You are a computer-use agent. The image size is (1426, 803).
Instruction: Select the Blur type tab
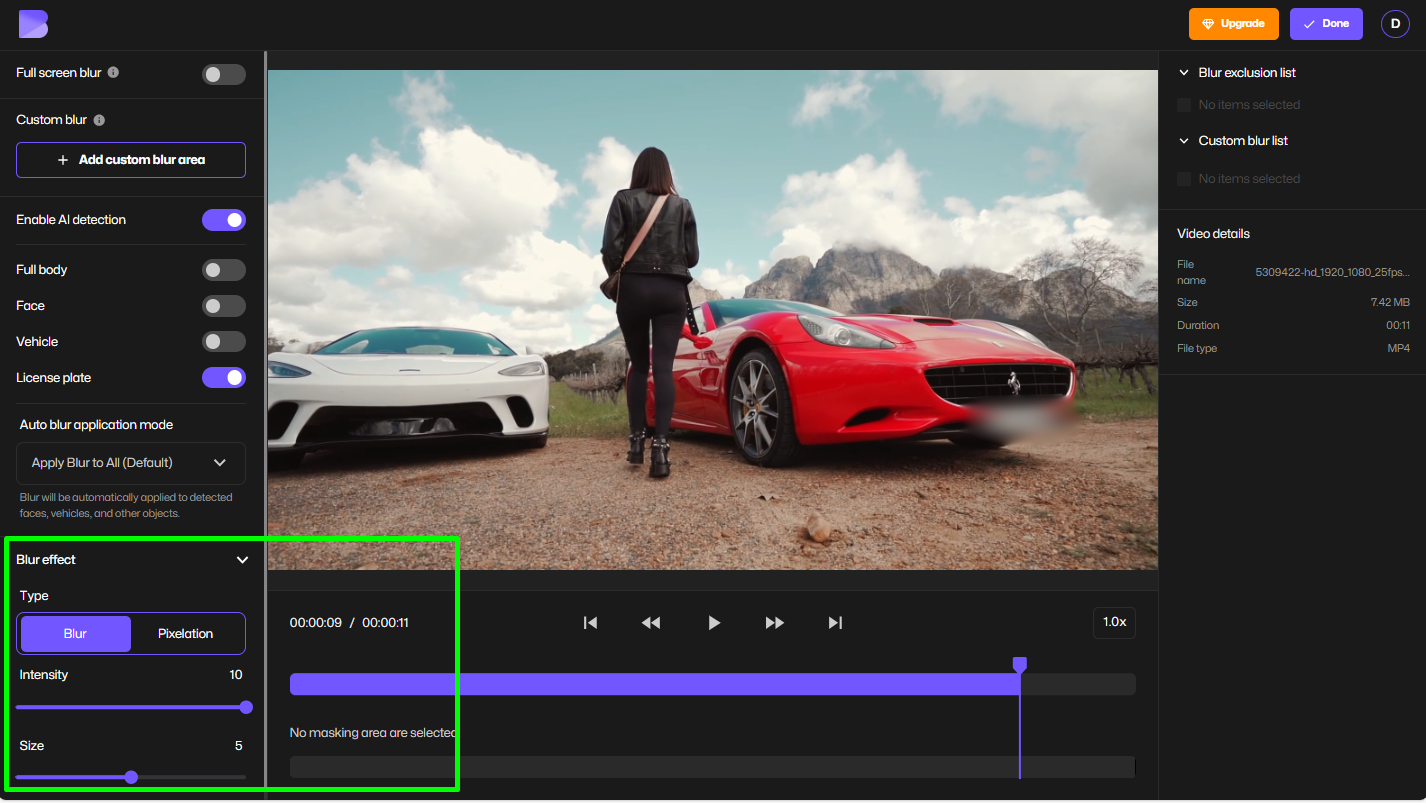pyautogui.click(x=74, y=633)
